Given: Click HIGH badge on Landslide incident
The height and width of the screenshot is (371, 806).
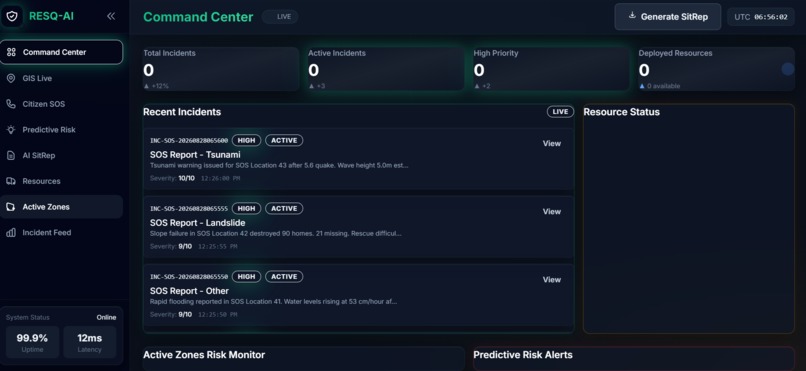Looking at the screenshot, I should tap(246, 209).
